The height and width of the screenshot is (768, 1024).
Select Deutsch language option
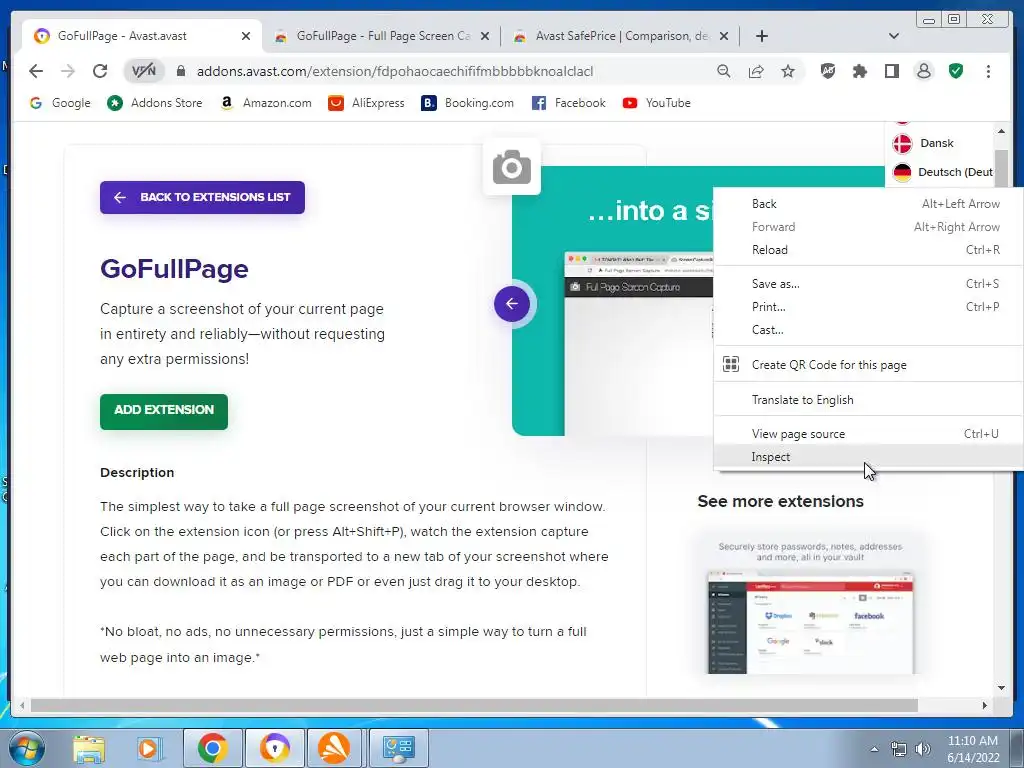click(x=942, y=172)
